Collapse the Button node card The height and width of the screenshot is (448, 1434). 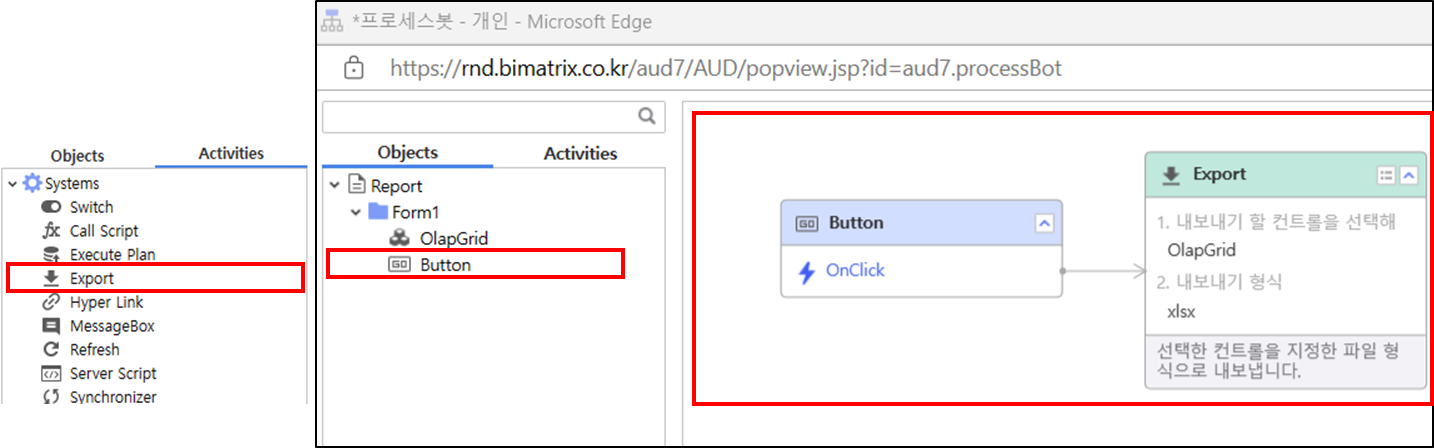1044,223
